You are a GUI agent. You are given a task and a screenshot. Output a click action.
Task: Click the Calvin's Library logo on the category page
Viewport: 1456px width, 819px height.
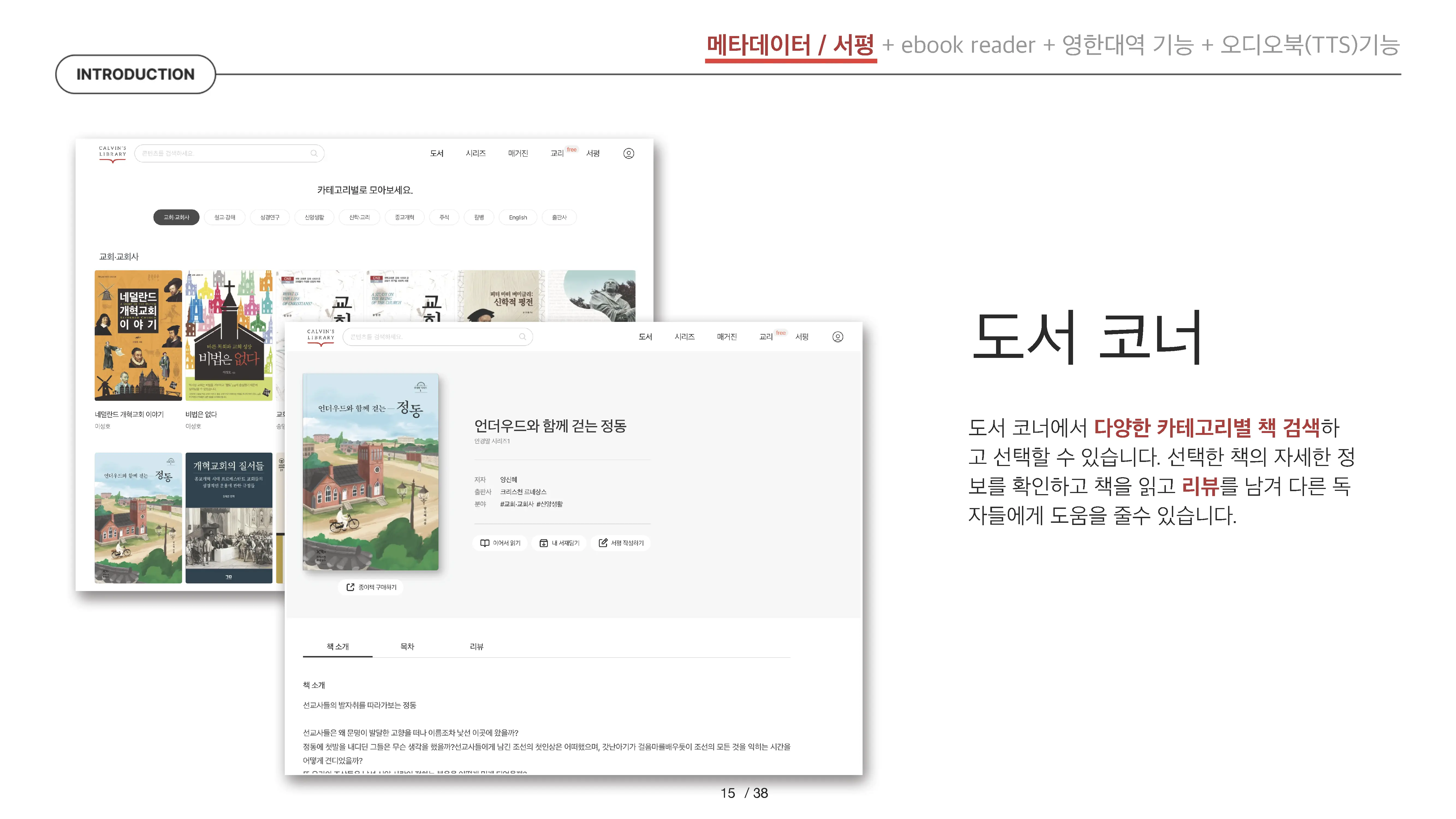point(112,154)
